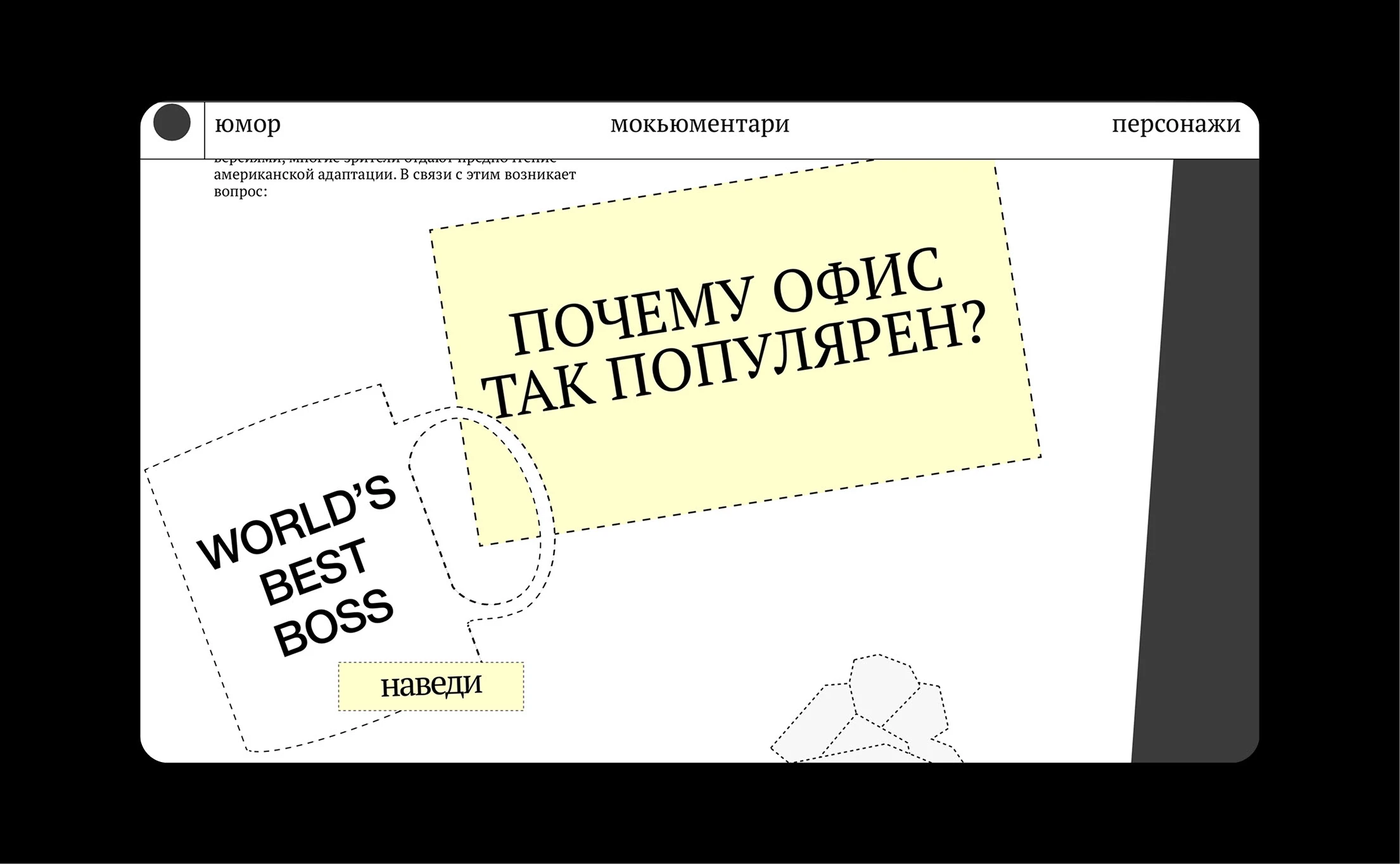Click the dark logo circle in the header
Image resolution: width=1400 pixels, height=864 pixels.
(x=172, y=123)
